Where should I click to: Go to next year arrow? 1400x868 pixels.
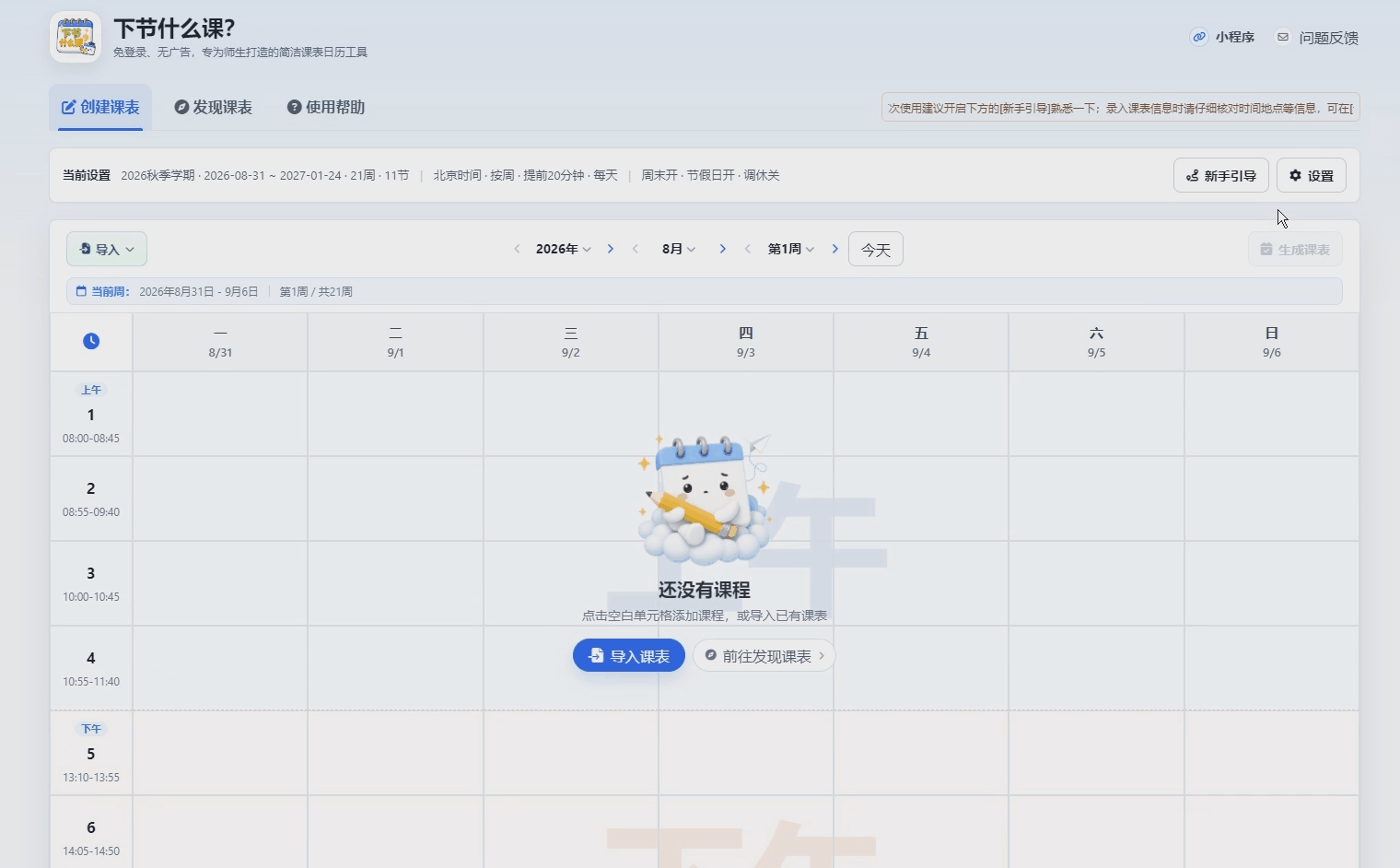(x=611, y=249)
